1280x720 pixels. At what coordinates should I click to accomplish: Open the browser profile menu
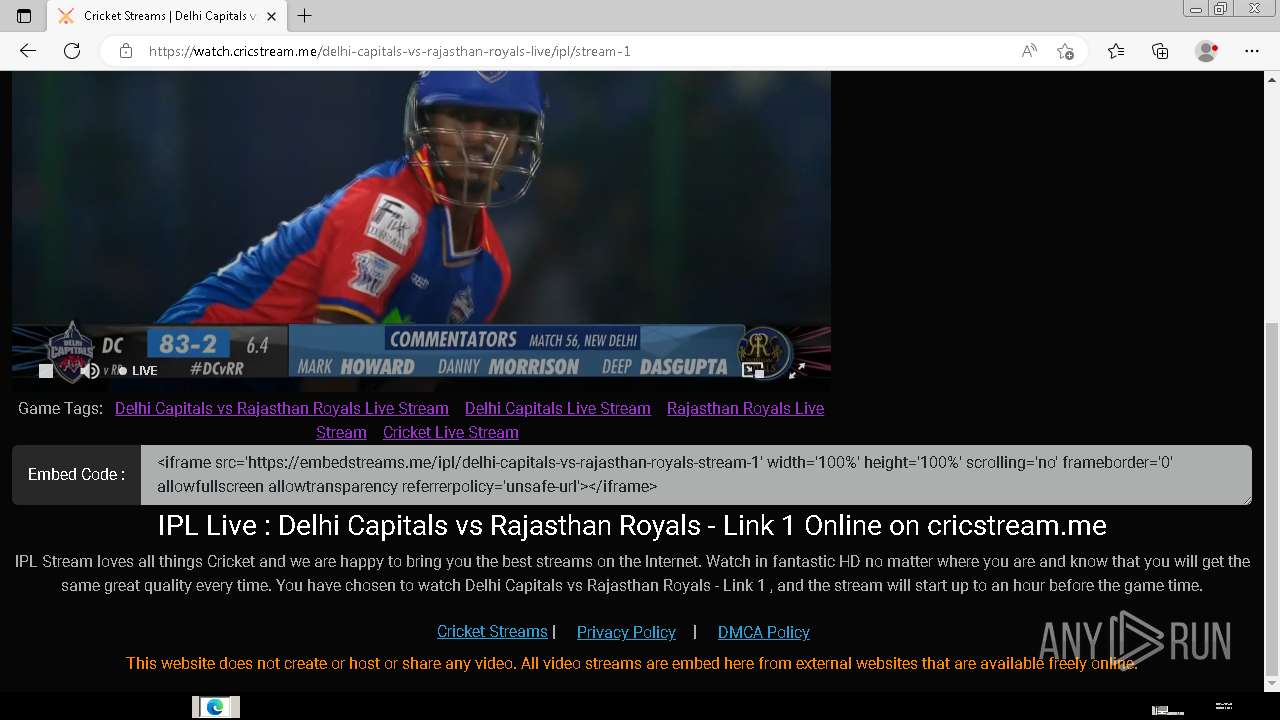click(1207, 51)
